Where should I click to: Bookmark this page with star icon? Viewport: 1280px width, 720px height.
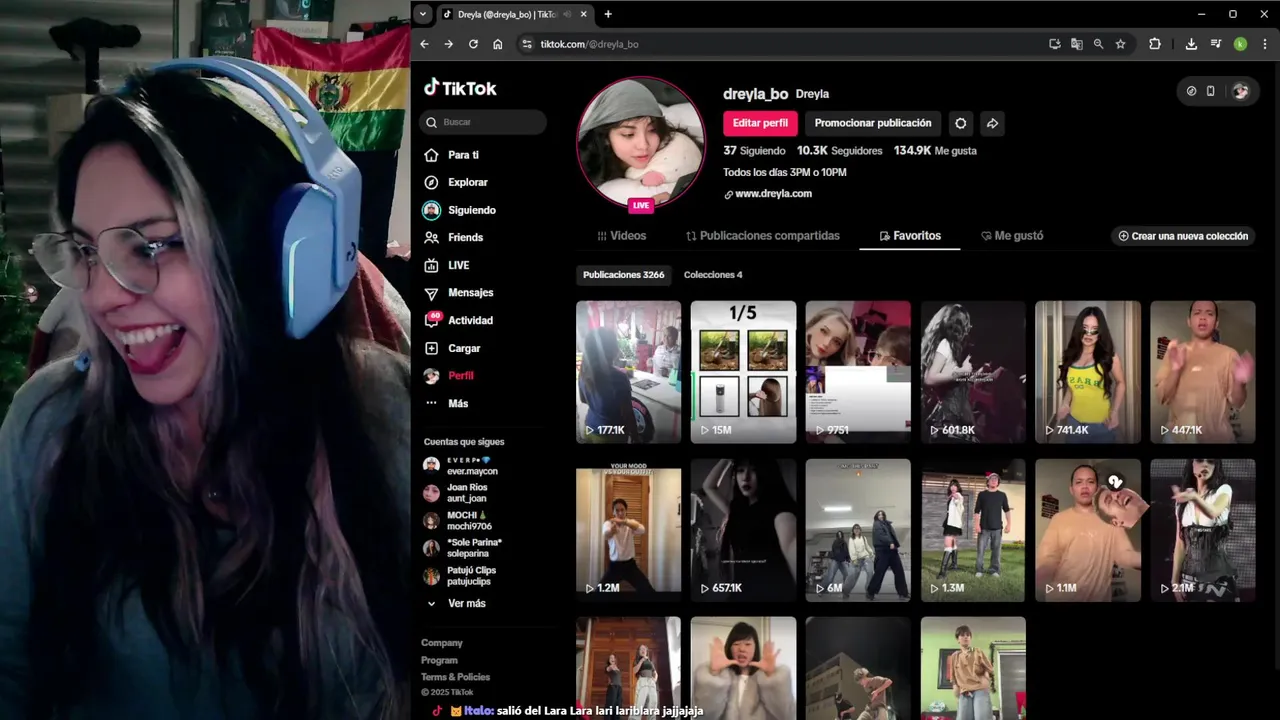(x=1120, y=44)
